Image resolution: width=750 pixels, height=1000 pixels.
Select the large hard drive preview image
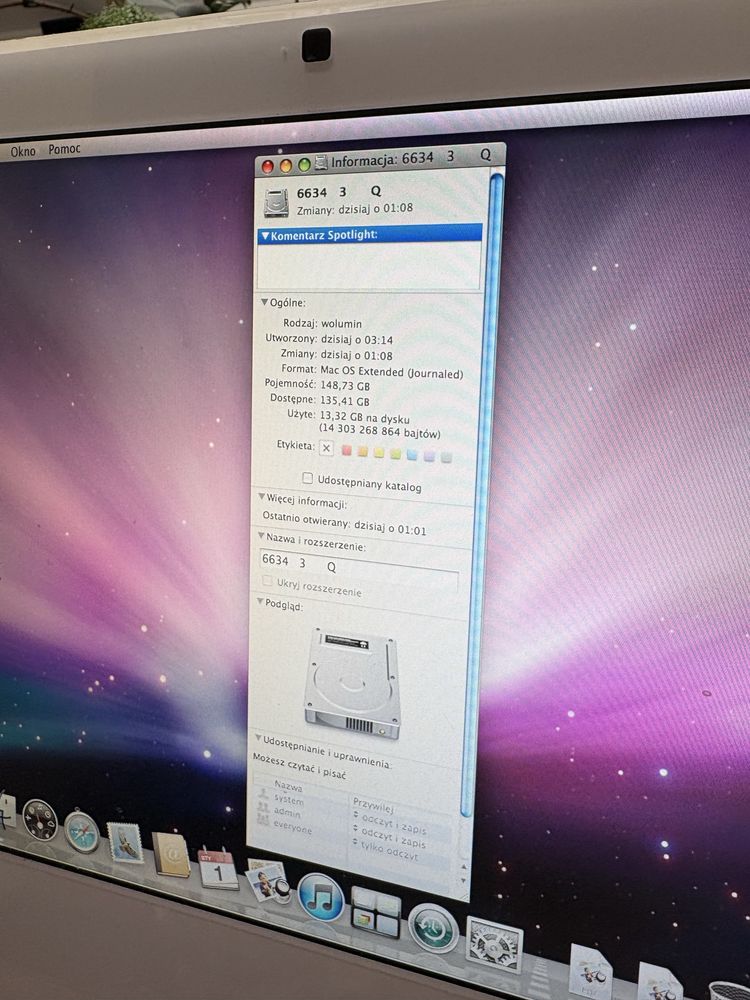pos(353,683)
